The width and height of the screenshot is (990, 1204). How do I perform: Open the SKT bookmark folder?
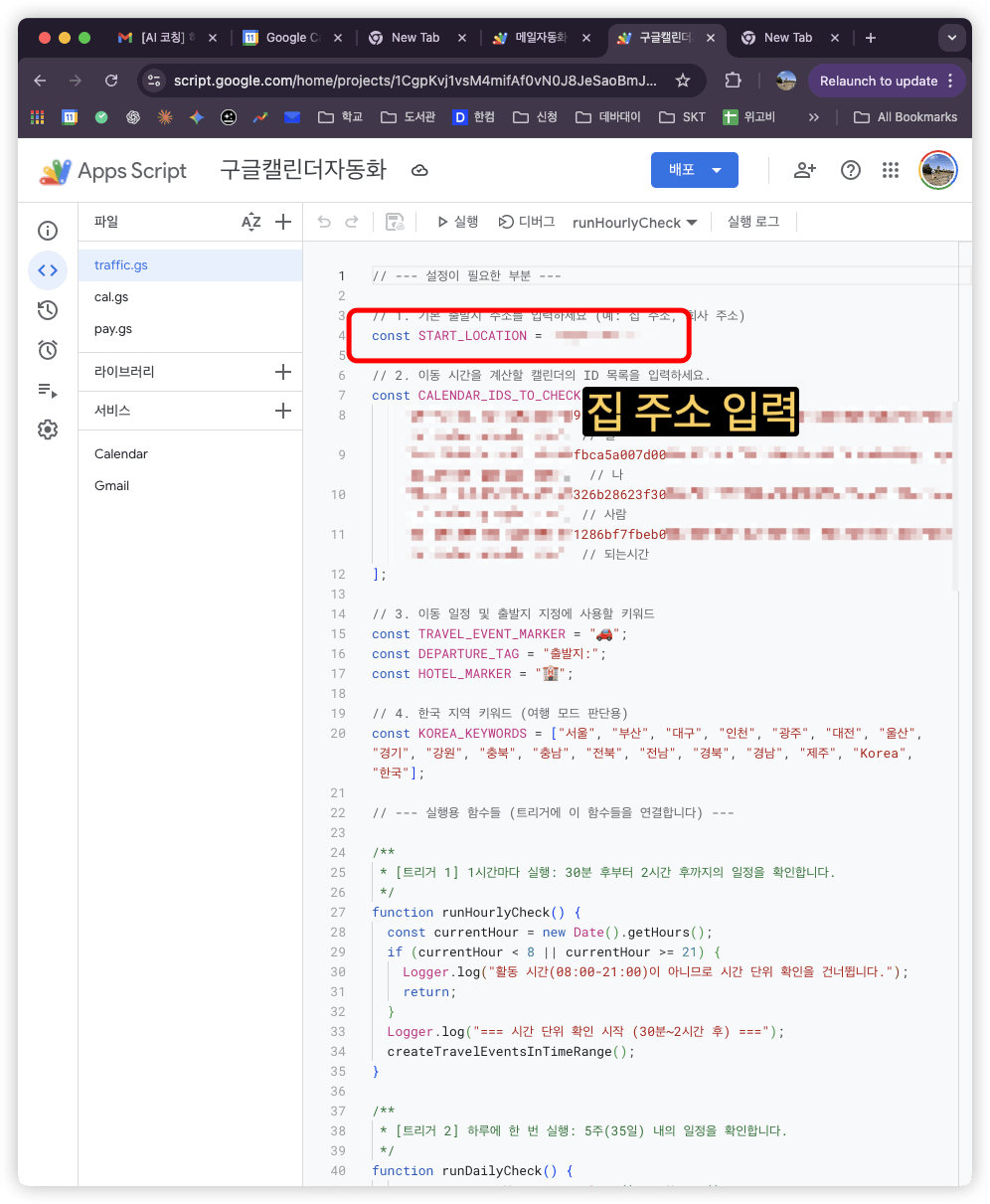[682, 117]
